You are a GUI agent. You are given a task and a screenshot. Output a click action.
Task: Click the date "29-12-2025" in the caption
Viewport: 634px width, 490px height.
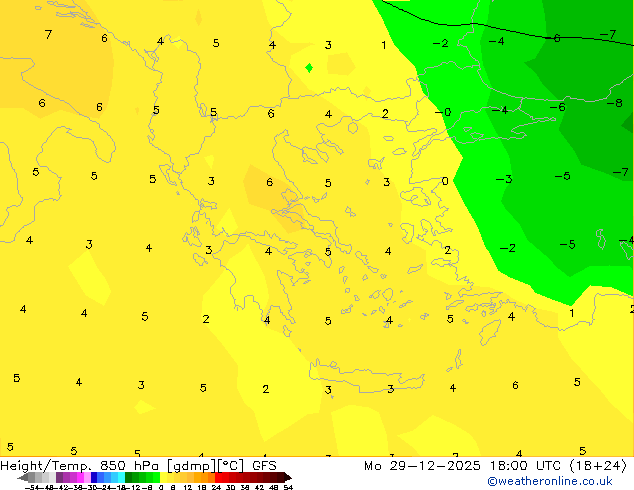[435, 466]
